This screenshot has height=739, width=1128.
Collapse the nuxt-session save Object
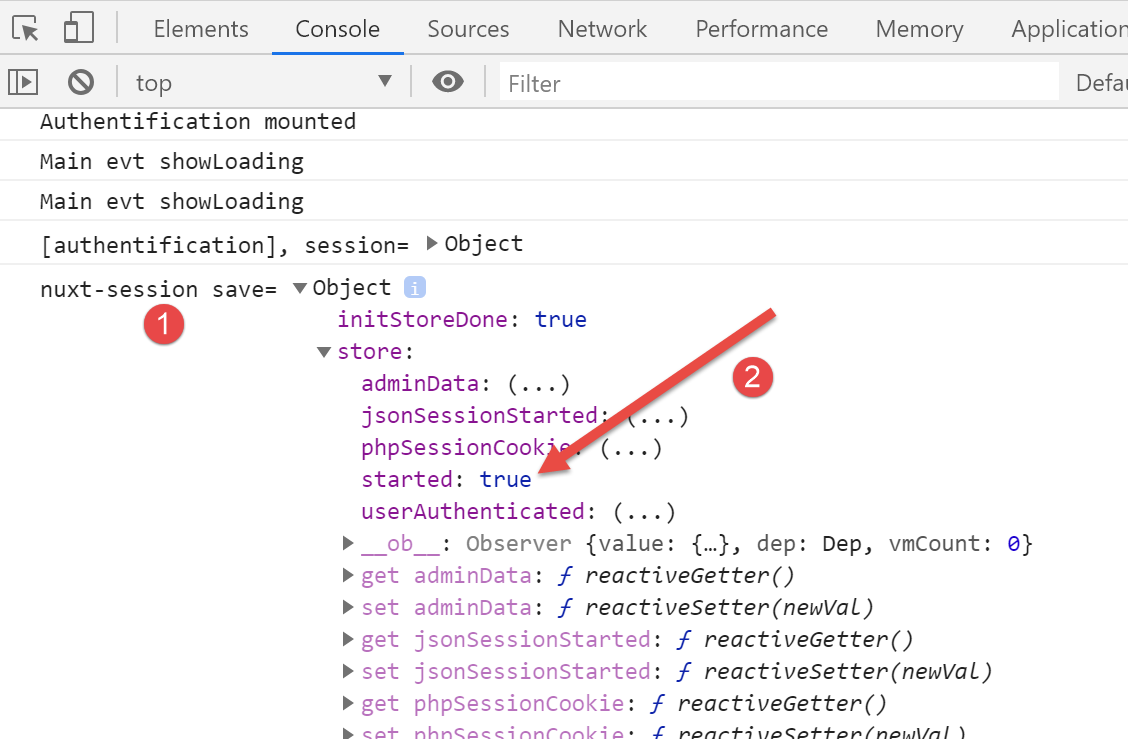coord(299,288)
